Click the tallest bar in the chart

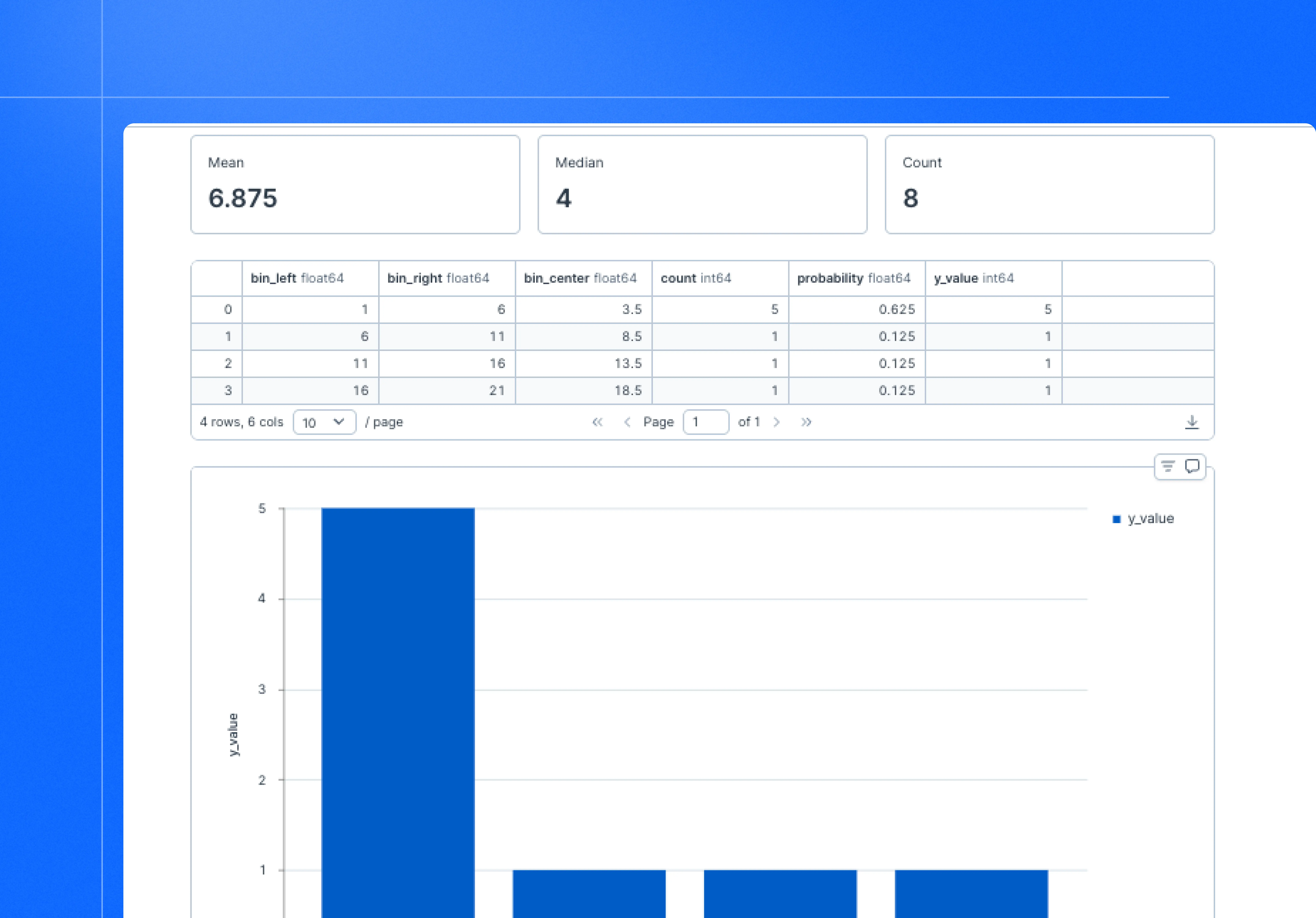click(x=398, y=711)
